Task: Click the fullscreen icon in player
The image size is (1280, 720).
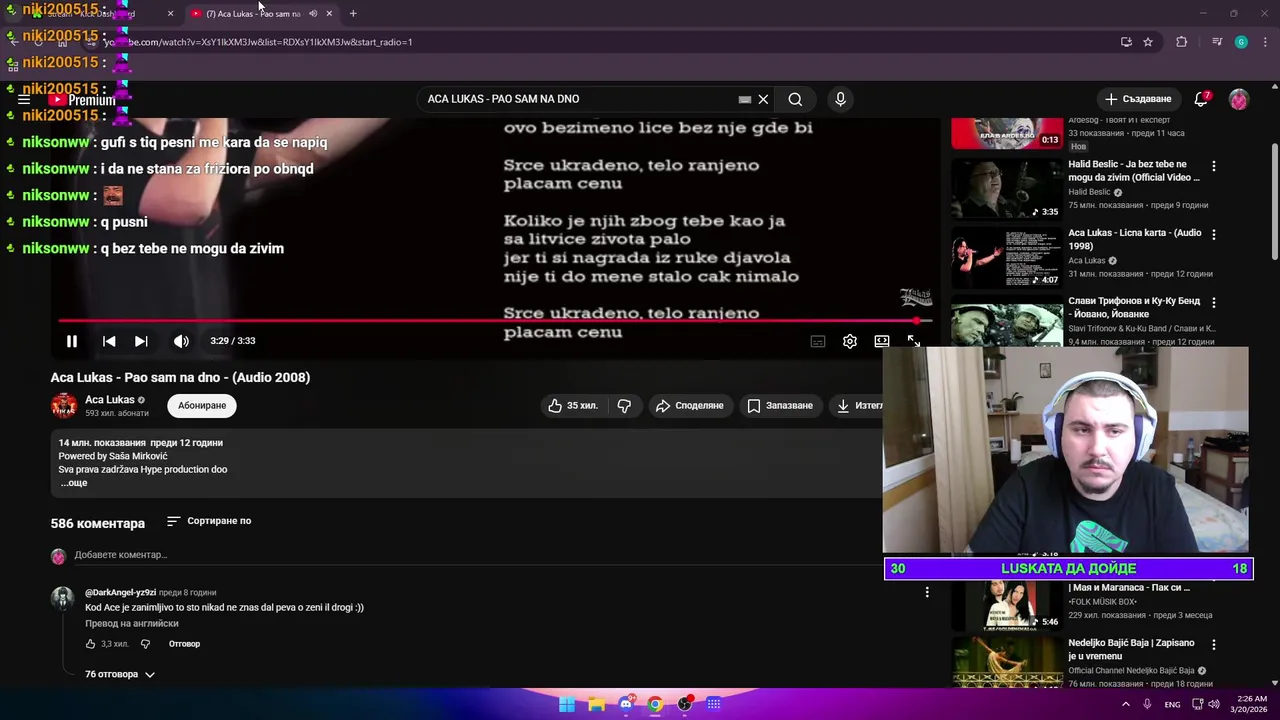Action: (x=913, y=341)
